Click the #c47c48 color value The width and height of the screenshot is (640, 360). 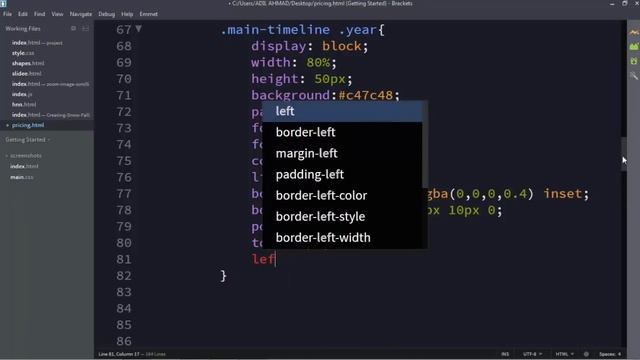365,95
